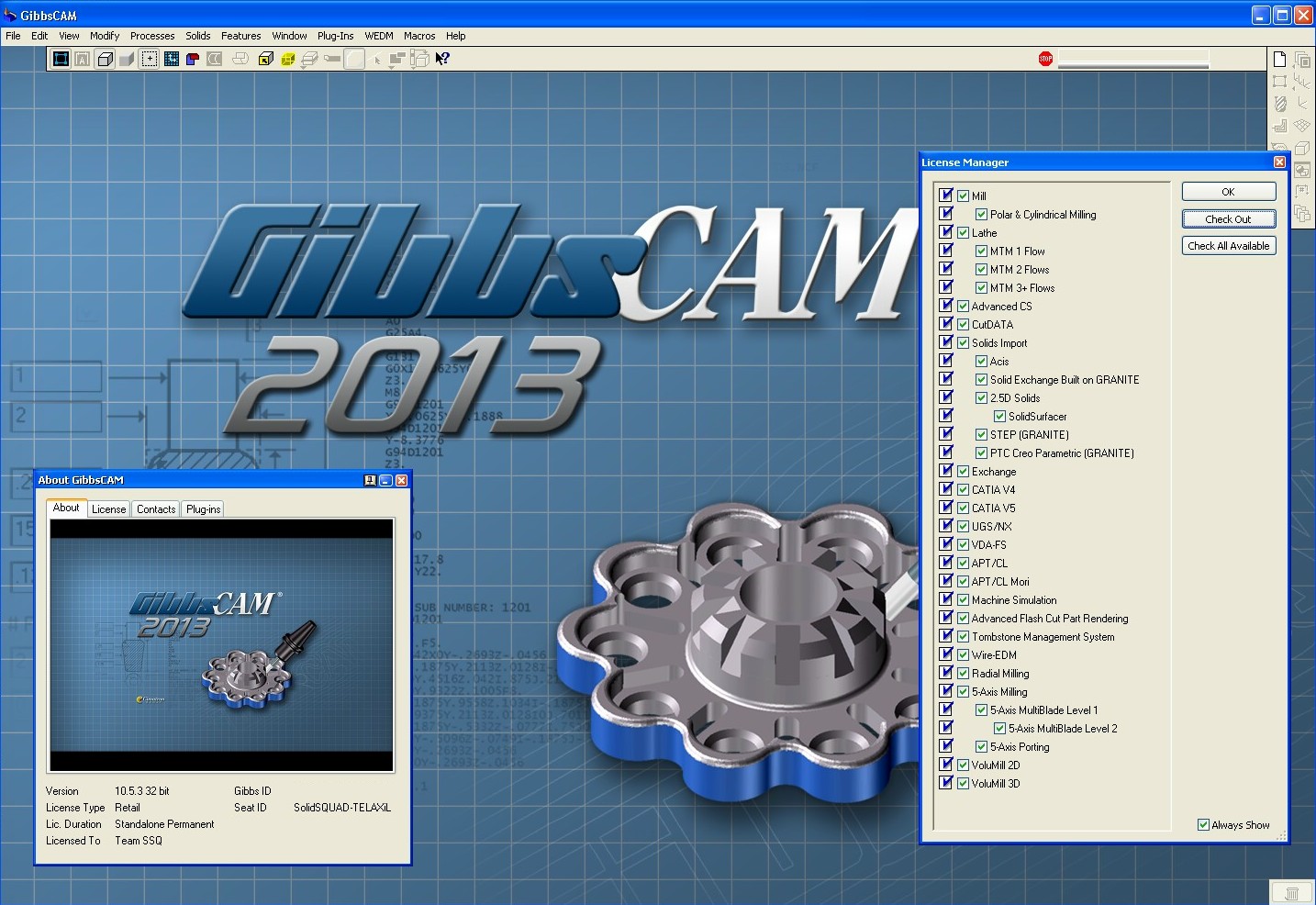Toggle the Always Show checkbox
Screen dimensions: 1316x905
click(1203, 825)
